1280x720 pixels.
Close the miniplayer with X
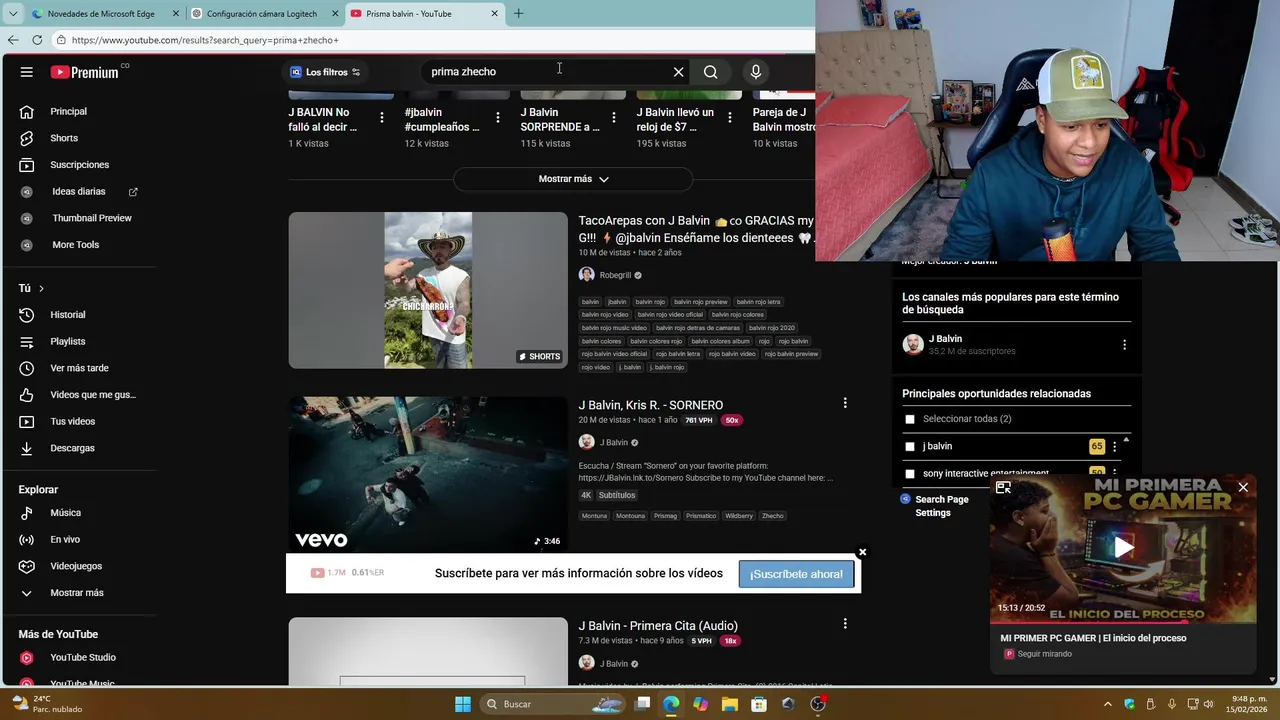tap(1243, 487)
